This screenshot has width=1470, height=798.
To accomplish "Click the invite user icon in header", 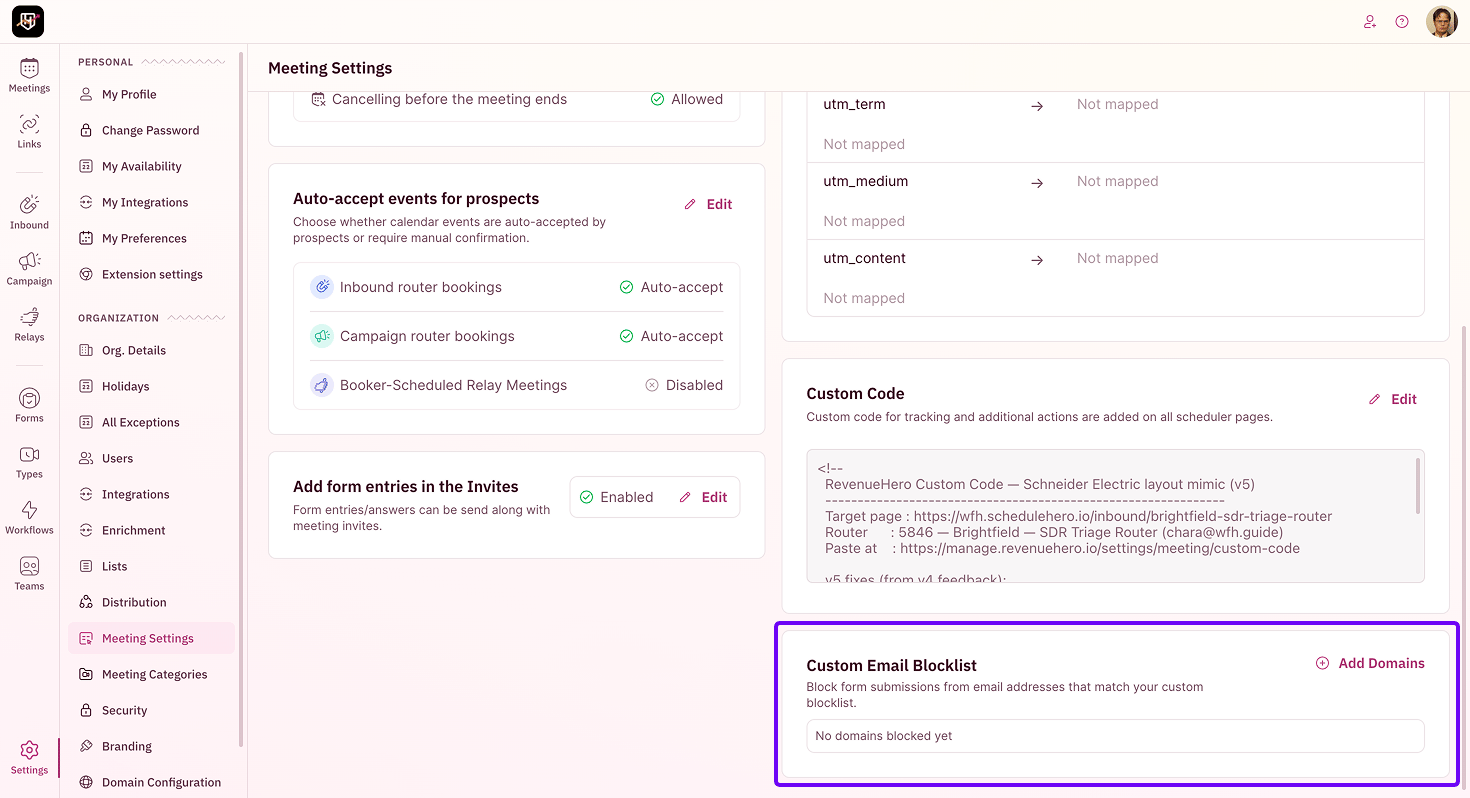I will coord(1370,21).
